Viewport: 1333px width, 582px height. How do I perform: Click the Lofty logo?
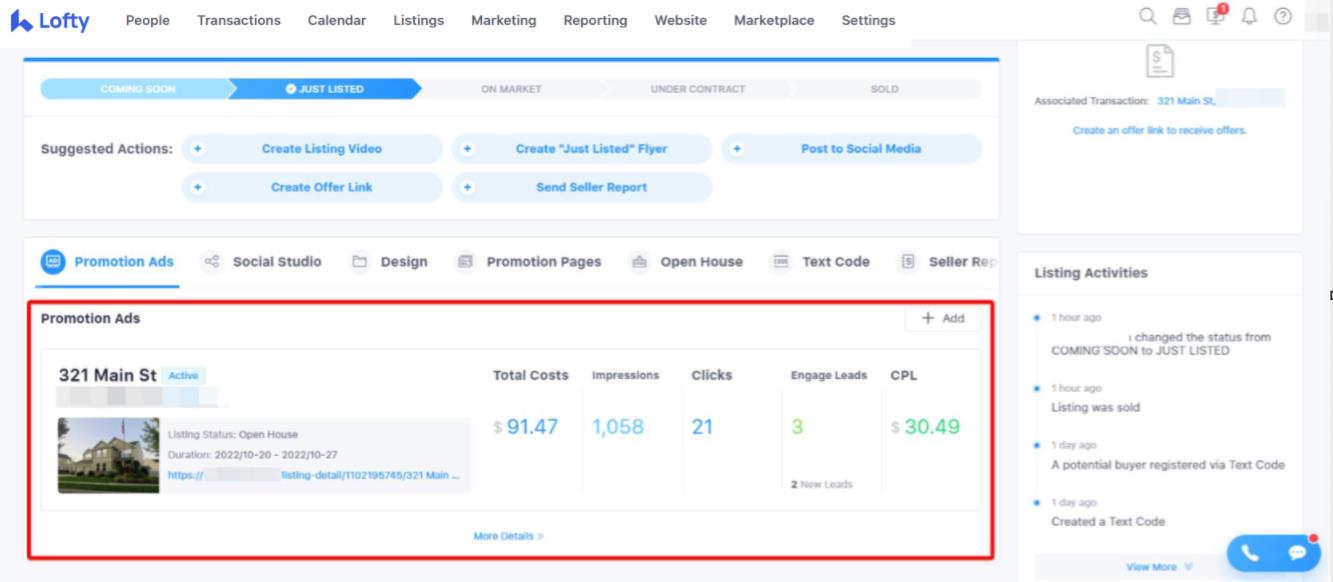(x=50, y=20)
